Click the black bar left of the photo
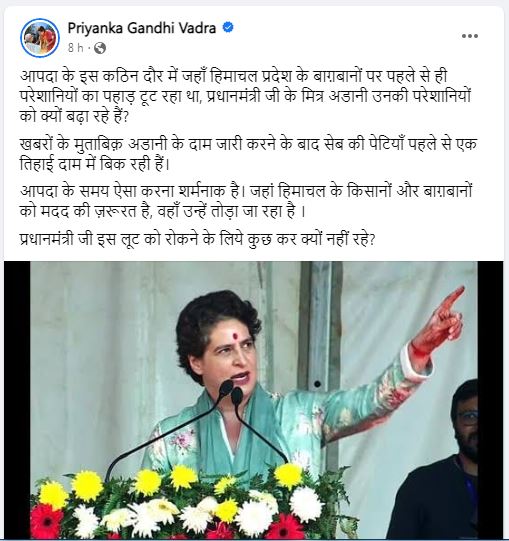Screen dimensions: 509x541 click(17, 400)
